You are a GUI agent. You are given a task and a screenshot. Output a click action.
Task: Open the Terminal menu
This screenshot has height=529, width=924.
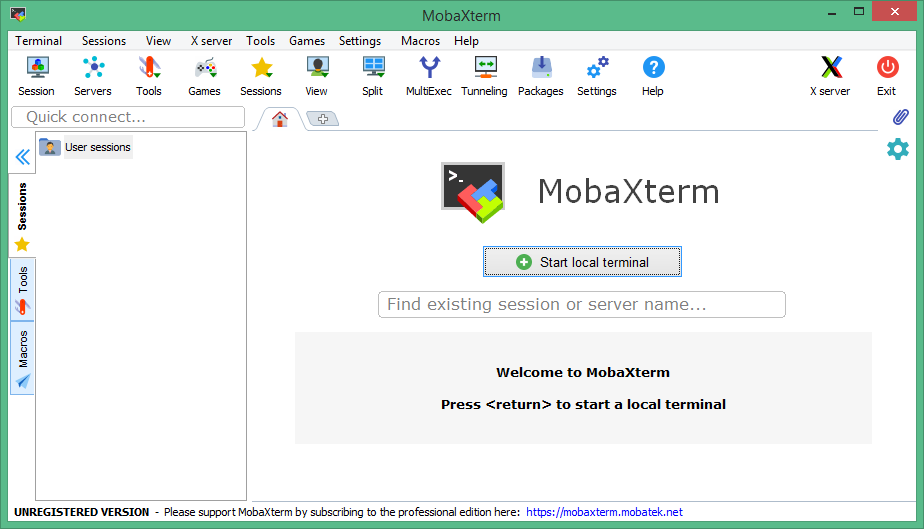38,41
